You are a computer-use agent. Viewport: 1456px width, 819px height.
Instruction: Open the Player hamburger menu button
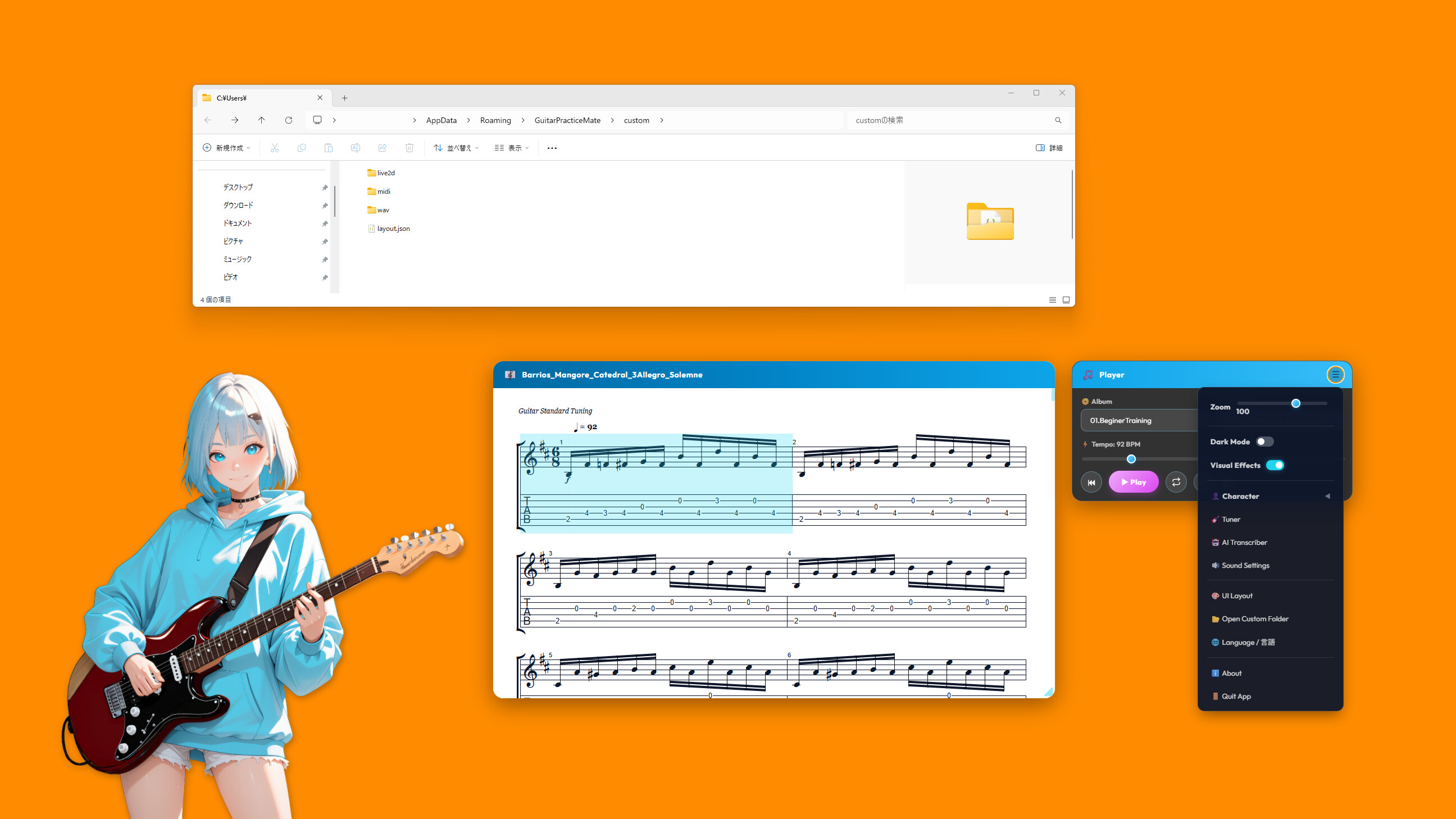[x=1335, y=374]
